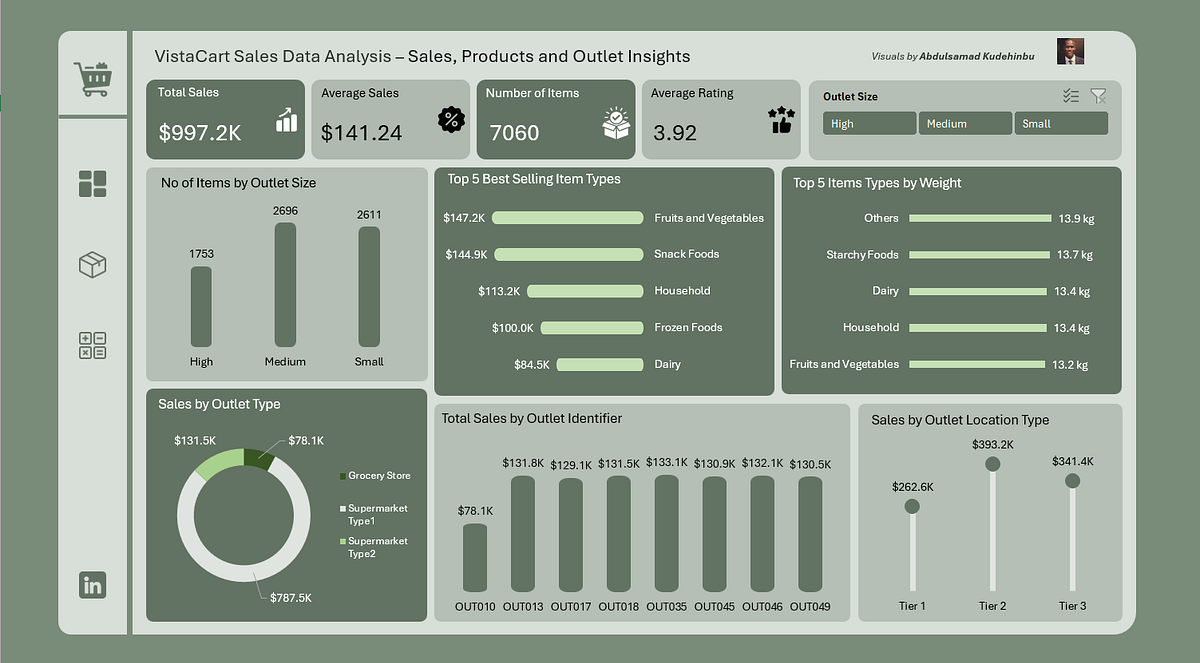The image size is (1200, 663).
Task: Click the Top 5 Best Selling Item Types title
Action: point(534,179)
